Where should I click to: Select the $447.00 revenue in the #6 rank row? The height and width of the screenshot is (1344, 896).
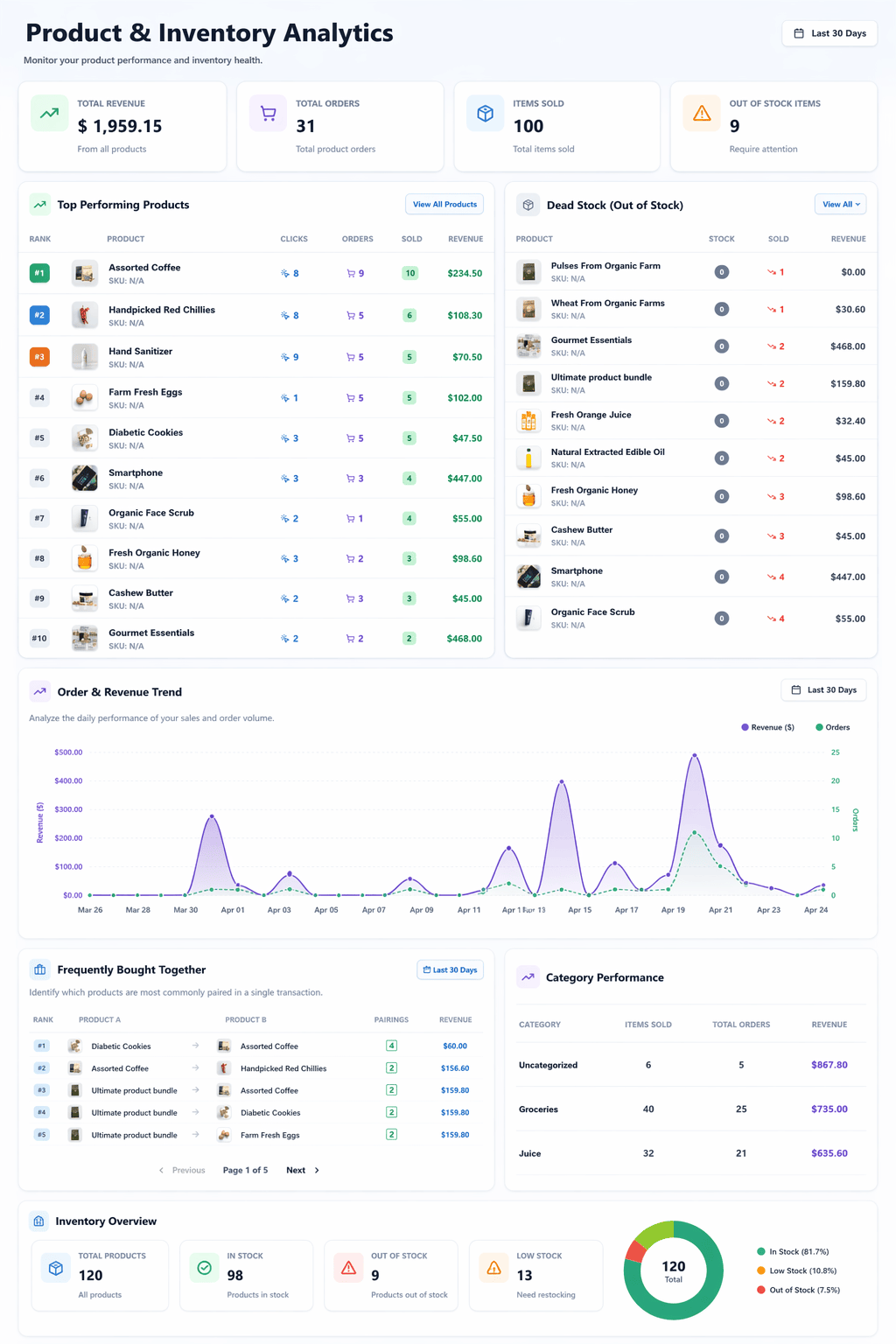465,479
